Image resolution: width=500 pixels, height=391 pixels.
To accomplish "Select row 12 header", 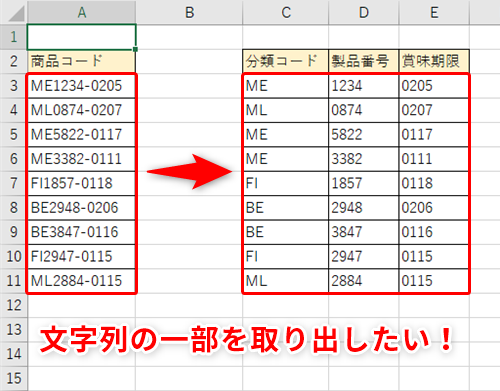I will pos(14,305).
